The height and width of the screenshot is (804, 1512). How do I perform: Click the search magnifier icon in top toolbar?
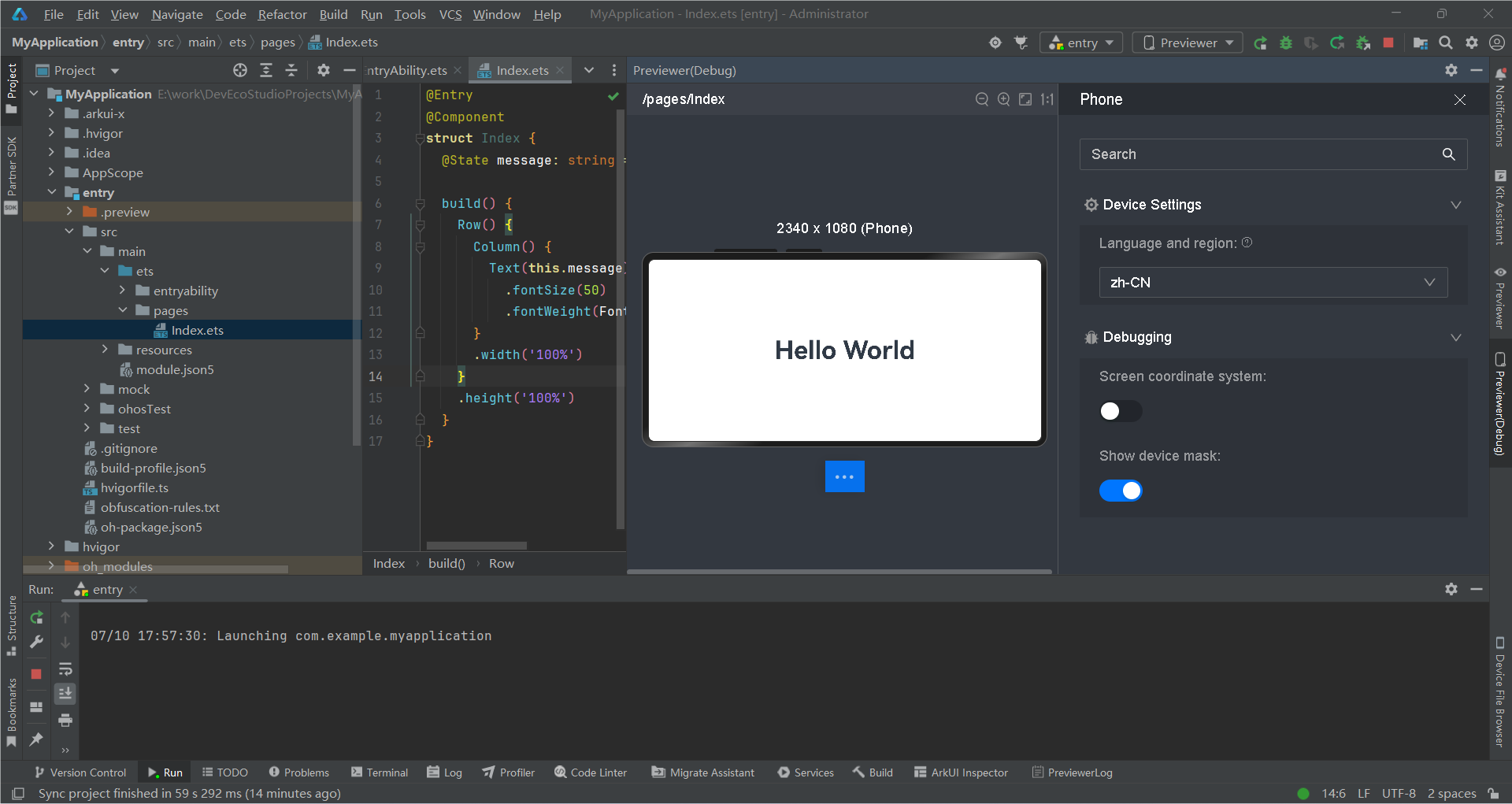[1446, 43]
